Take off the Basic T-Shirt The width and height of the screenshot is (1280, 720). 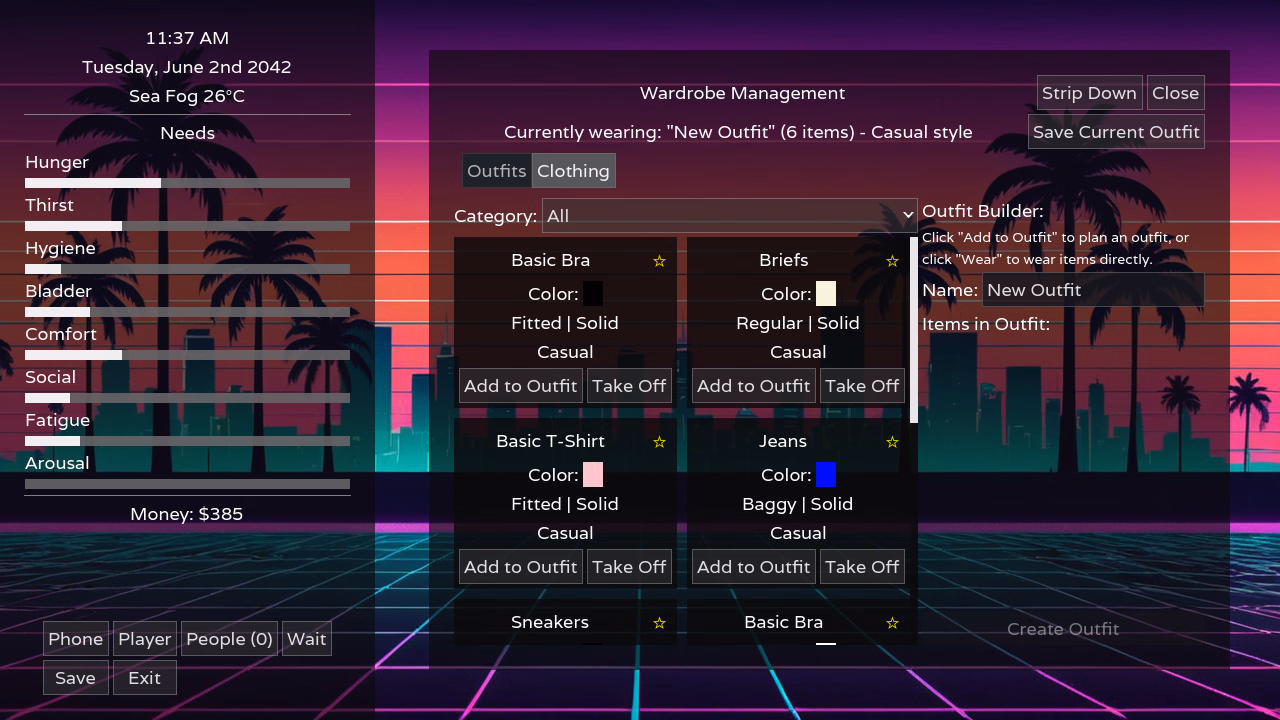click(629, 567)
